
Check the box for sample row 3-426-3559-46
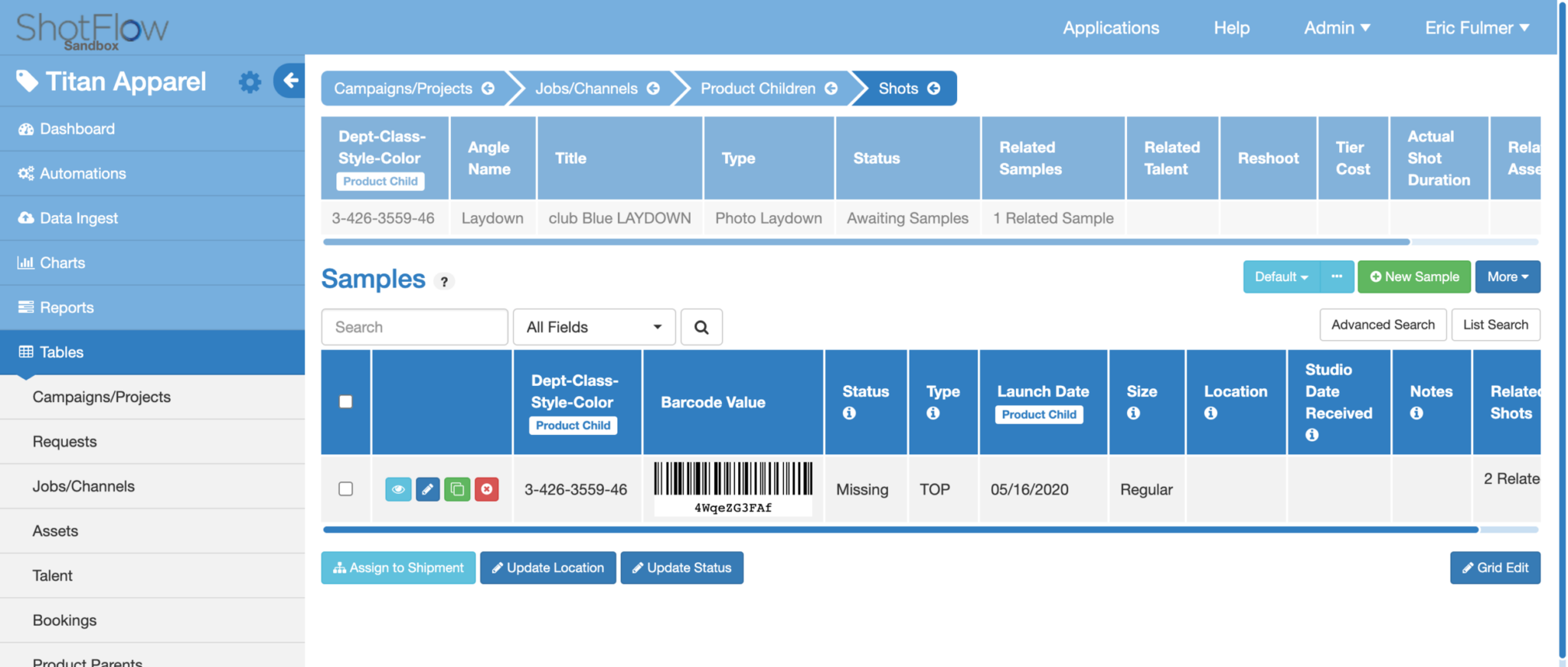click(x=346, y=489)
